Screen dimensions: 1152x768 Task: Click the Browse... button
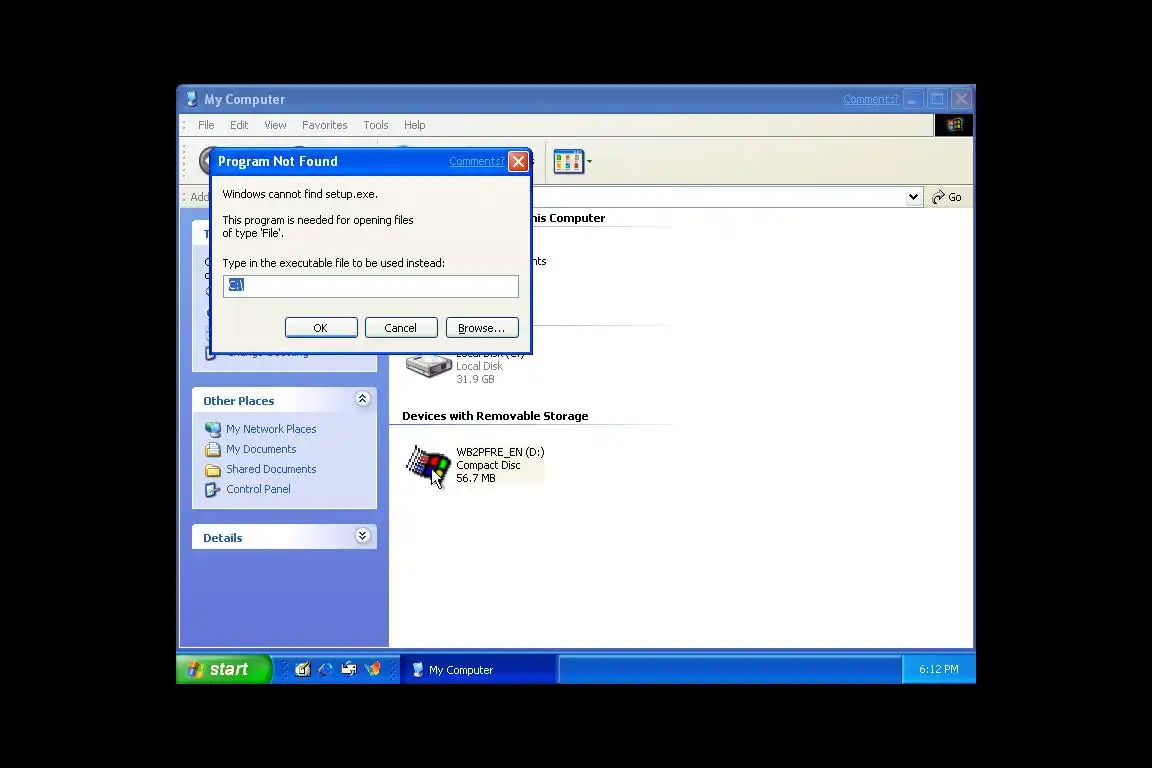click(x=482, y=328)
